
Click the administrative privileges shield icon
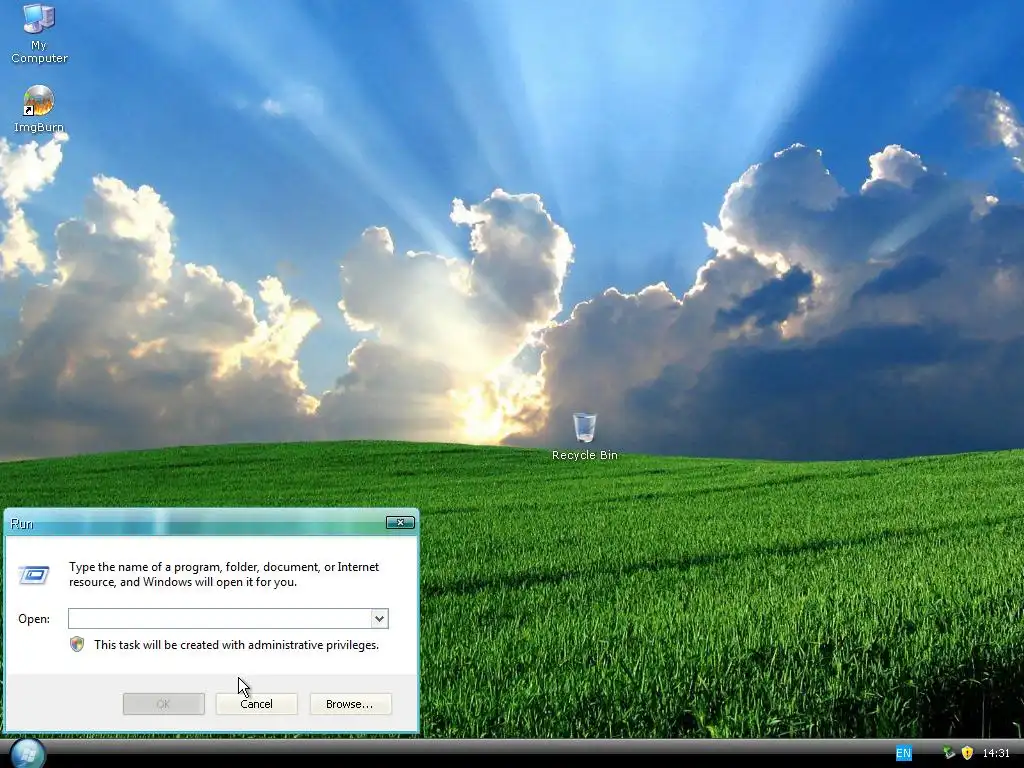coord(77,645)
